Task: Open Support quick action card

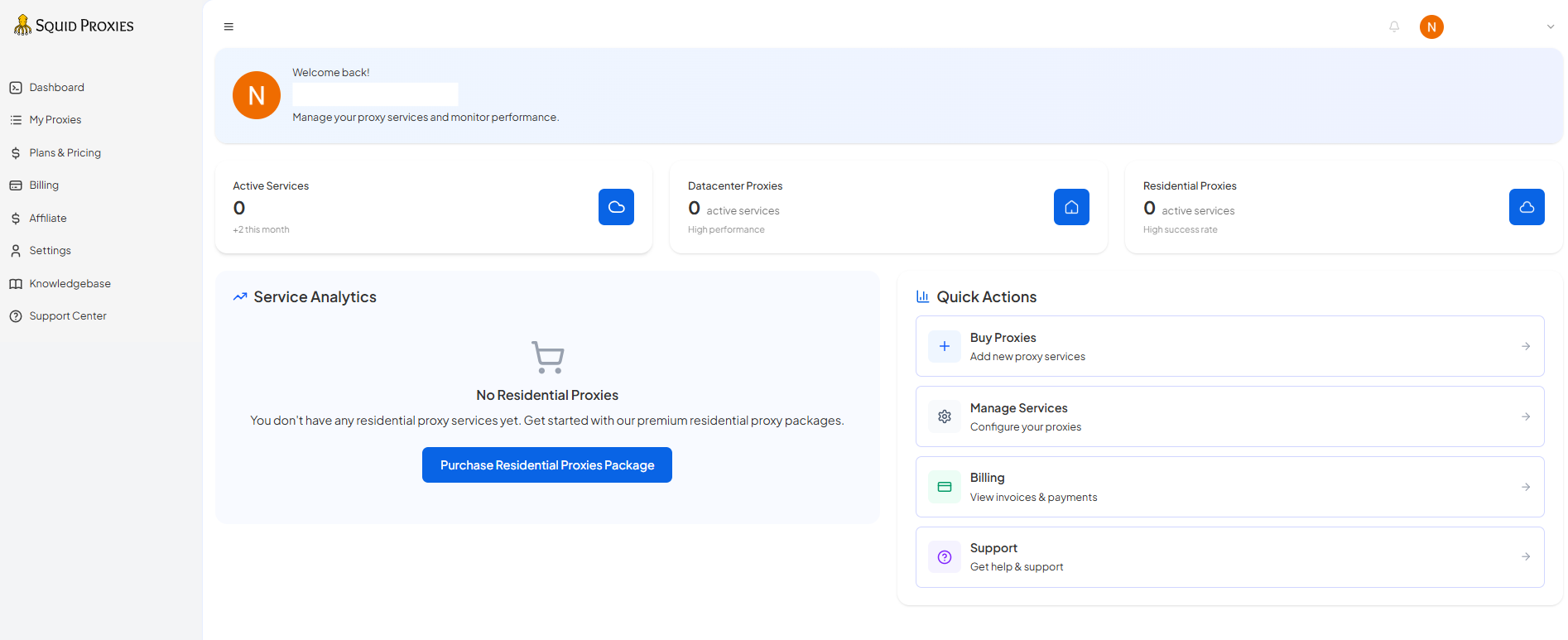Action: point(1230,557)
